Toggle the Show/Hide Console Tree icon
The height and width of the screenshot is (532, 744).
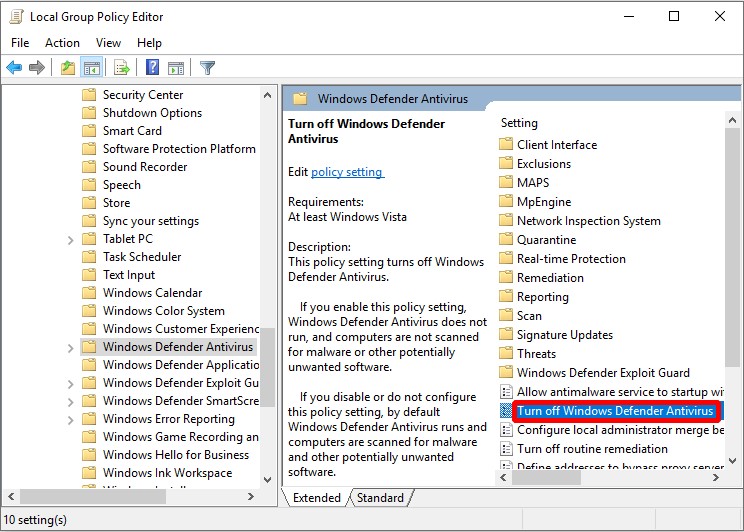click(92, 68)
